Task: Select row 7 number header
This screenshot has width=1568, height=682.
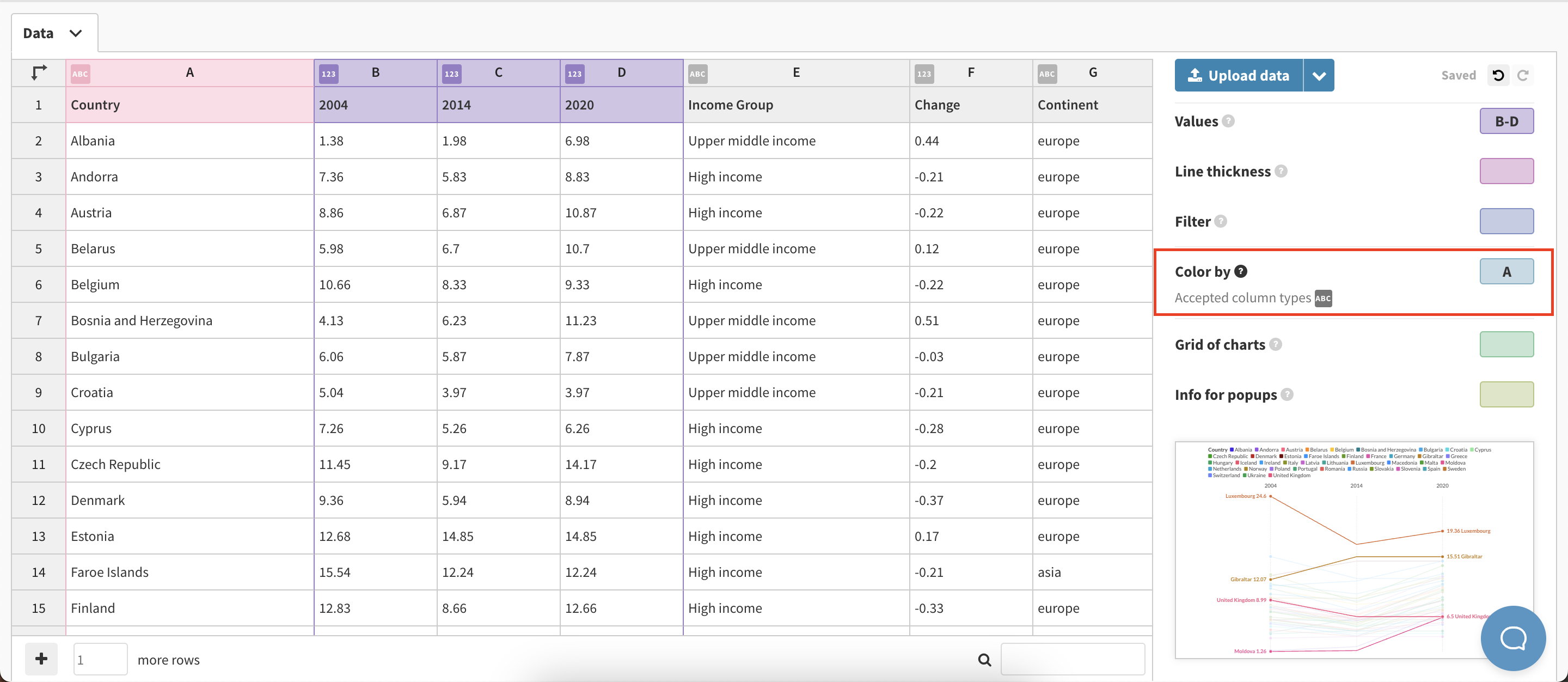Action: pos(38,320)
